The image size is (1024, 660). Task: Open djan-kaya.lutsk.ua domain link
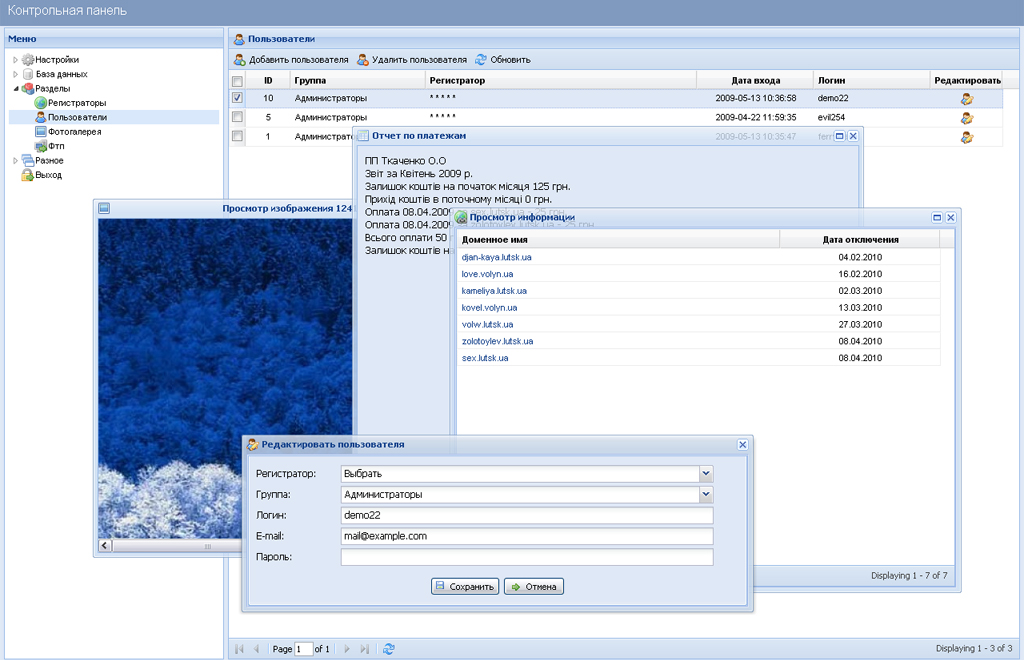point(496,257)
